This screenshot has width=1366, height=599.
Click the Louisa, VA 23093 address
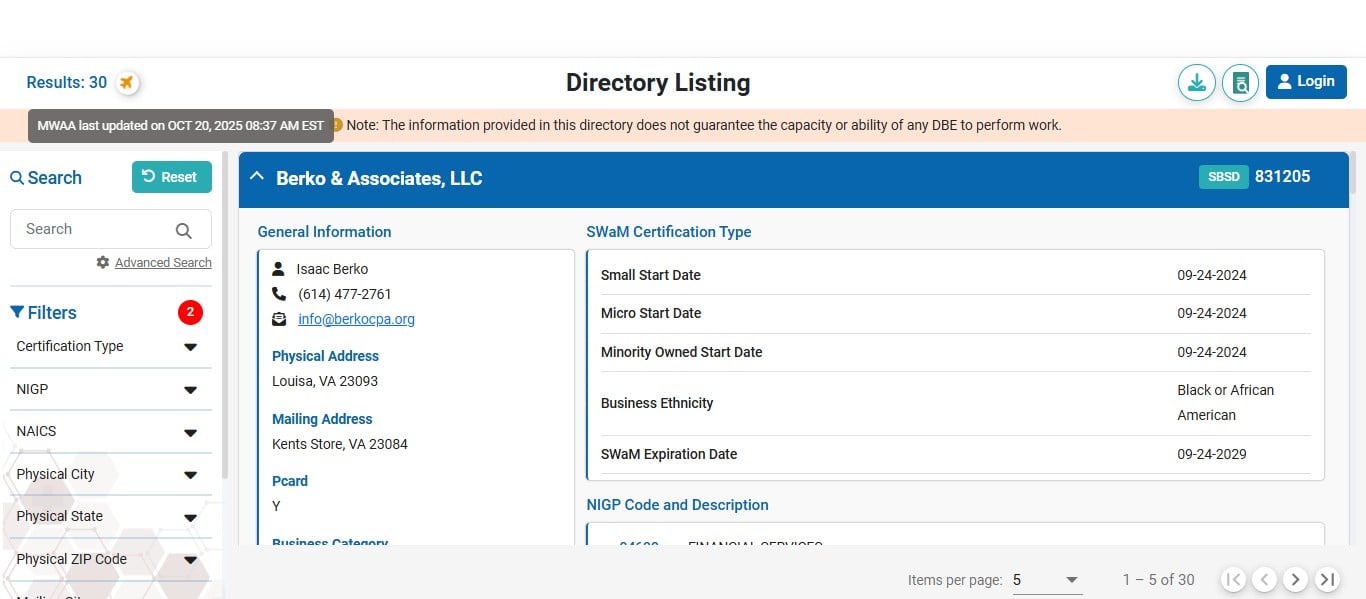coord(325,381)
